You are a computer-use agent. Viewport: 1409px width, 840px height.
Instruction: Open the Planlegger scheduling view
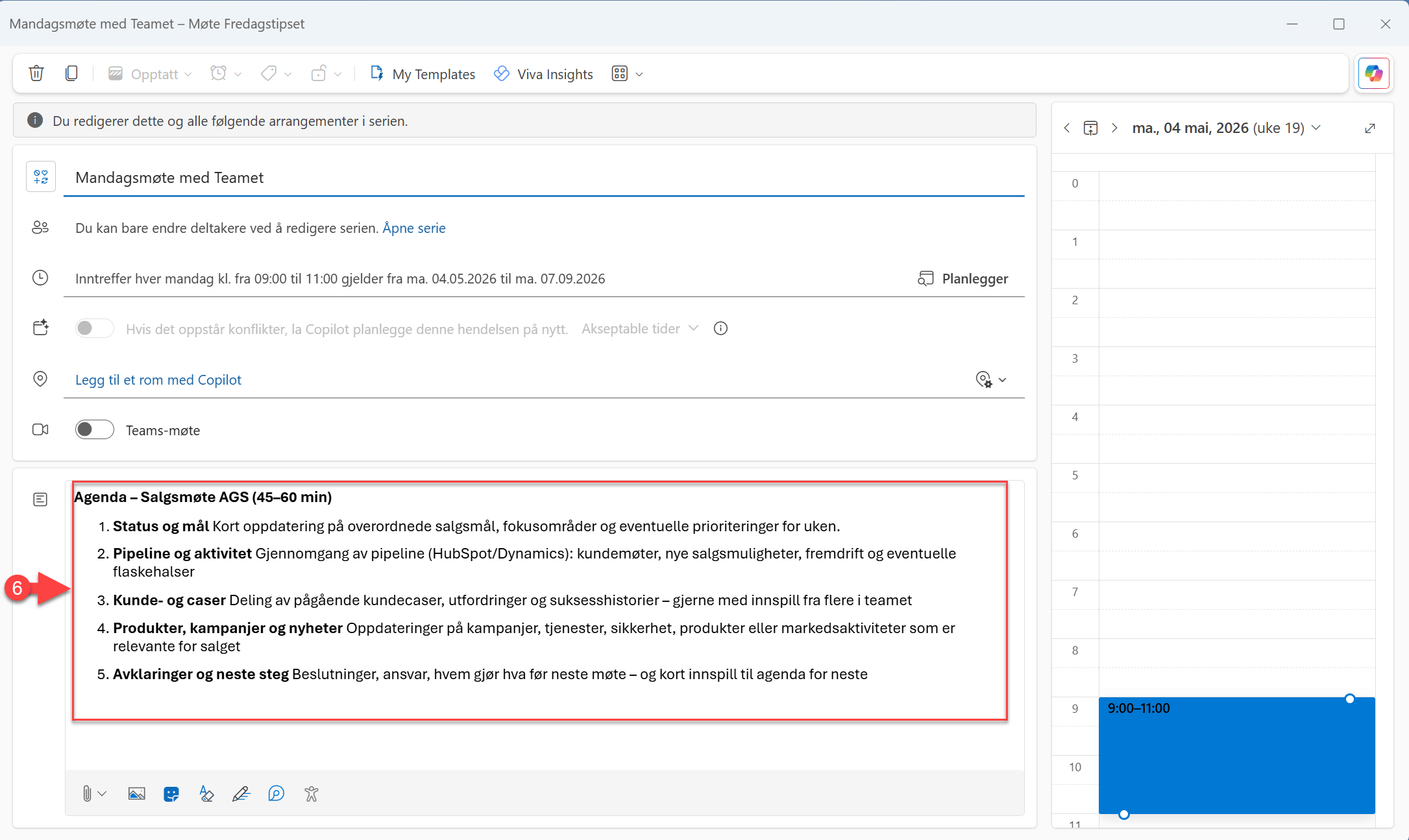tap(963, 278)
